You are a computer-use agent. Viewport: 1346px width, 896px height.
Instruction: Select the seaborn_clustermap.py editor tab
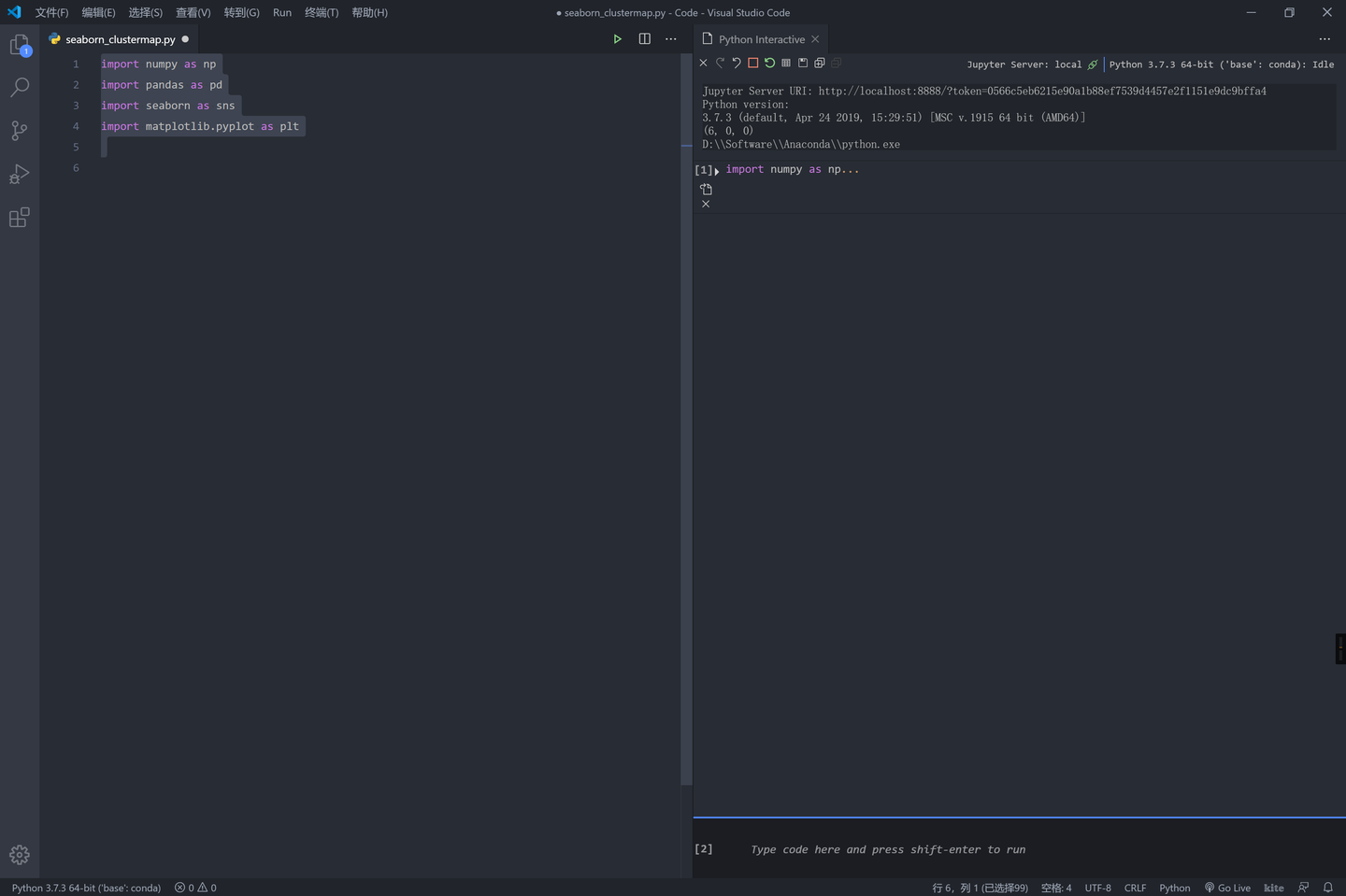[120, 39]
